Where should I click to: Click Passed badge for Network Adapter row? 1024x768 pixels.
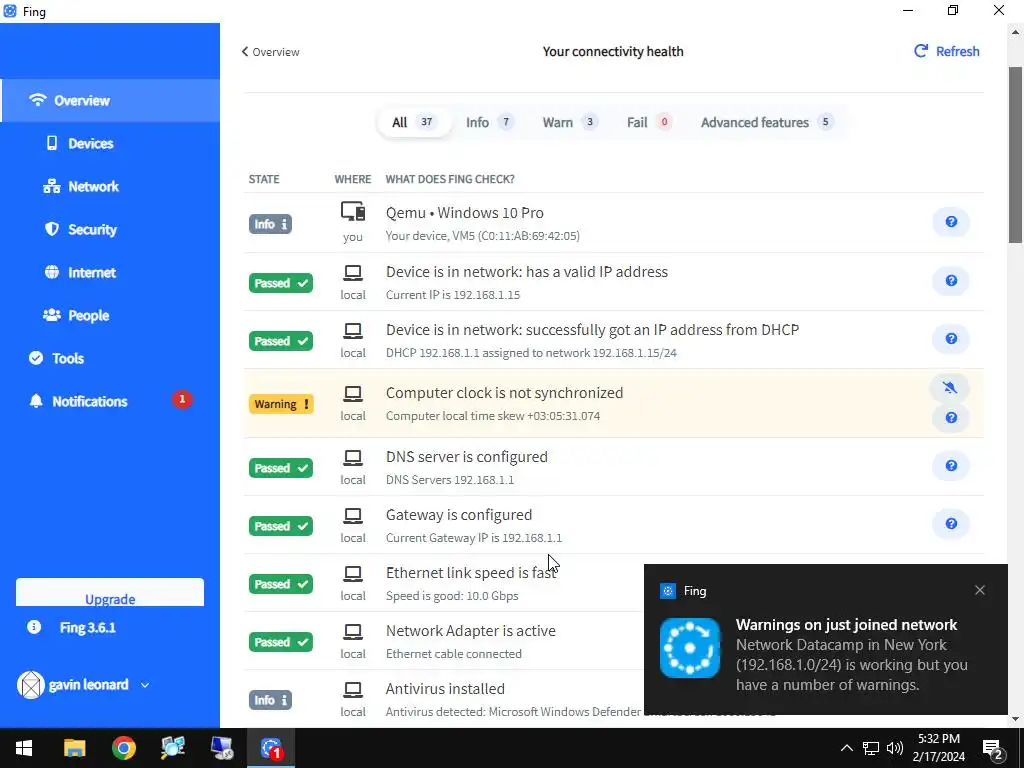tap(281, 643)
